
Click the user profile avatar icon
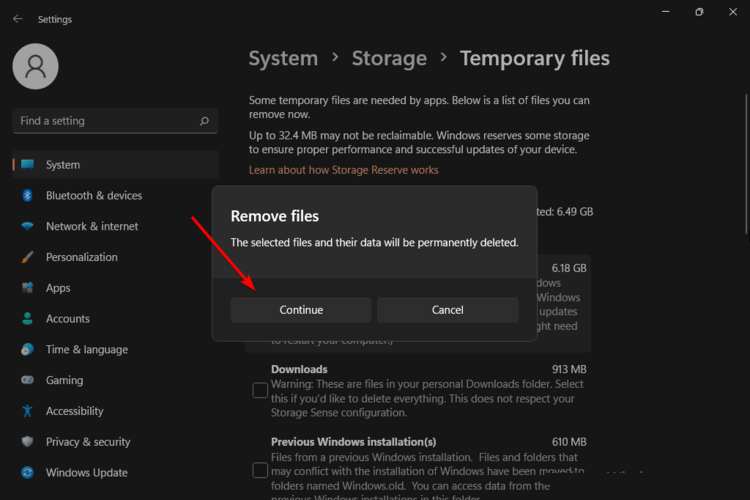pos(35,66)
